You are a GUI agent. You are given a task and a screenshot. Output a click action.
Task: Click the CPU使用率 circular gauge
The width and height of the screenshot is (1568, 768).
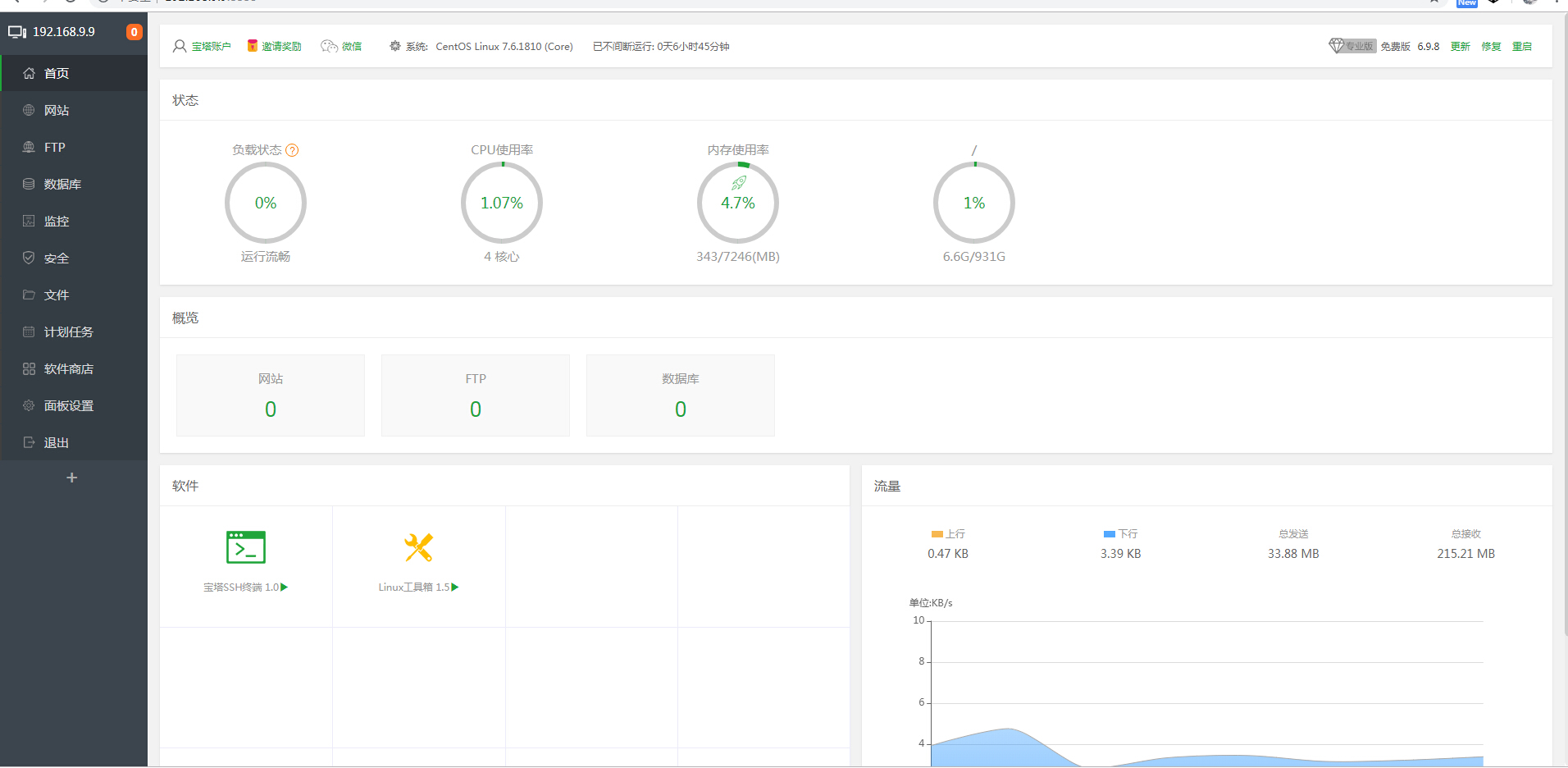(x=502, y=203)
